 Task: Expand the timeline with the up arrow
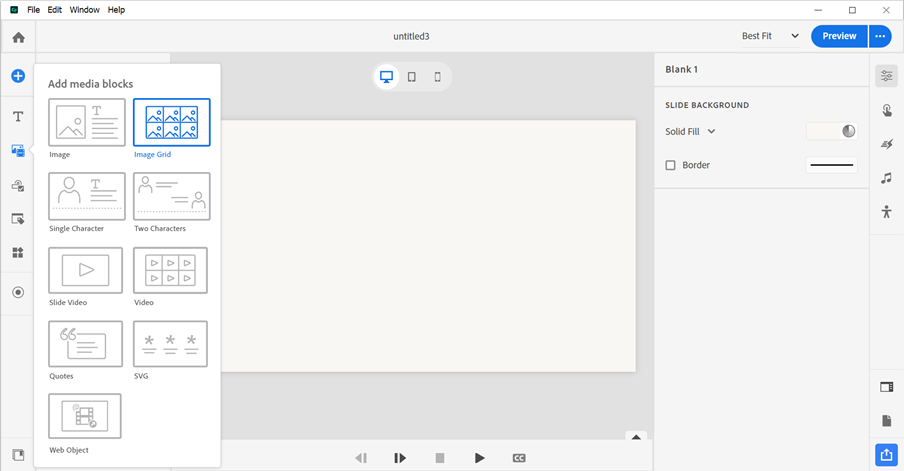(634, 436)
